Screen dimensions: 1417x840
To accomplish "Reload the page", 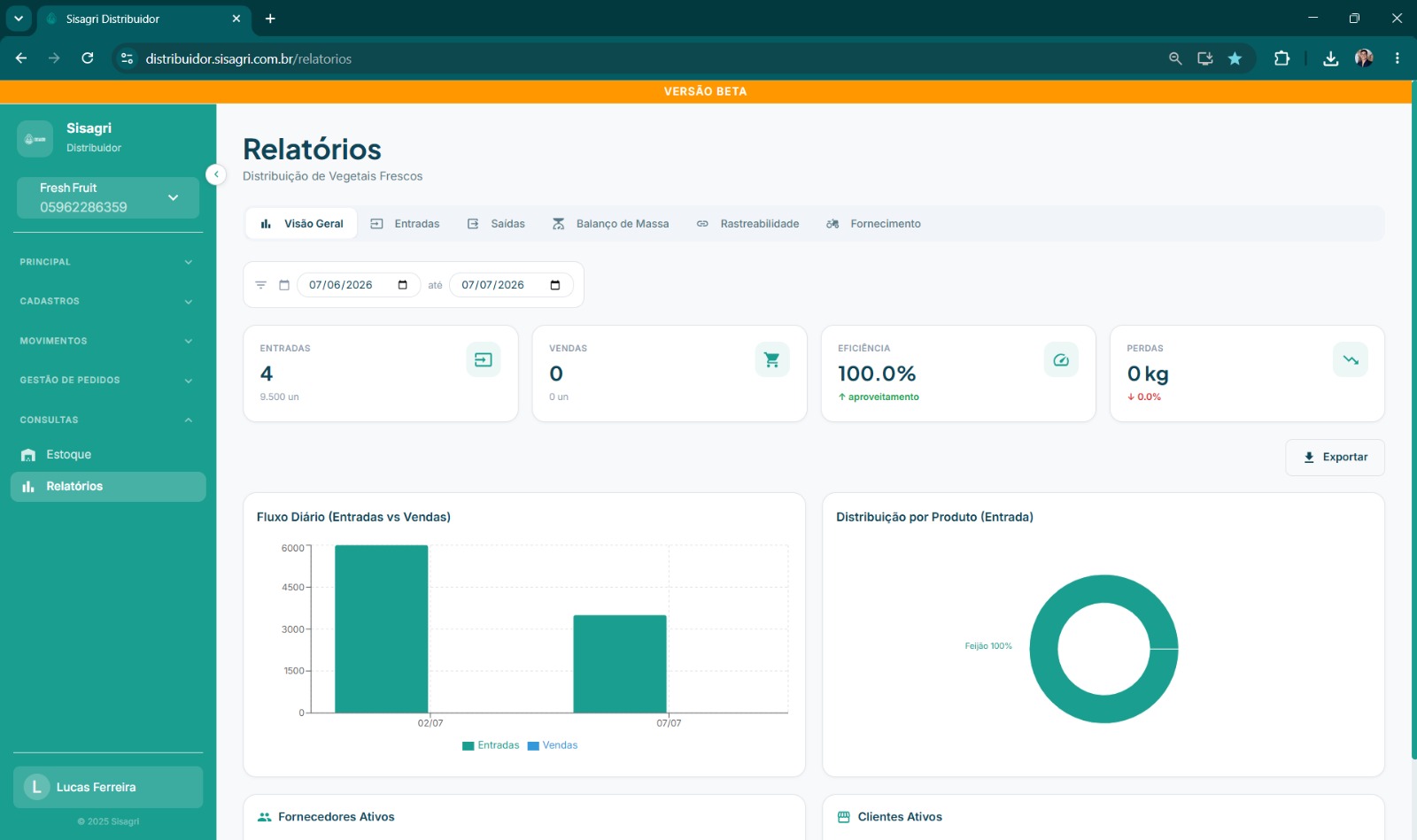I will 88,58.
